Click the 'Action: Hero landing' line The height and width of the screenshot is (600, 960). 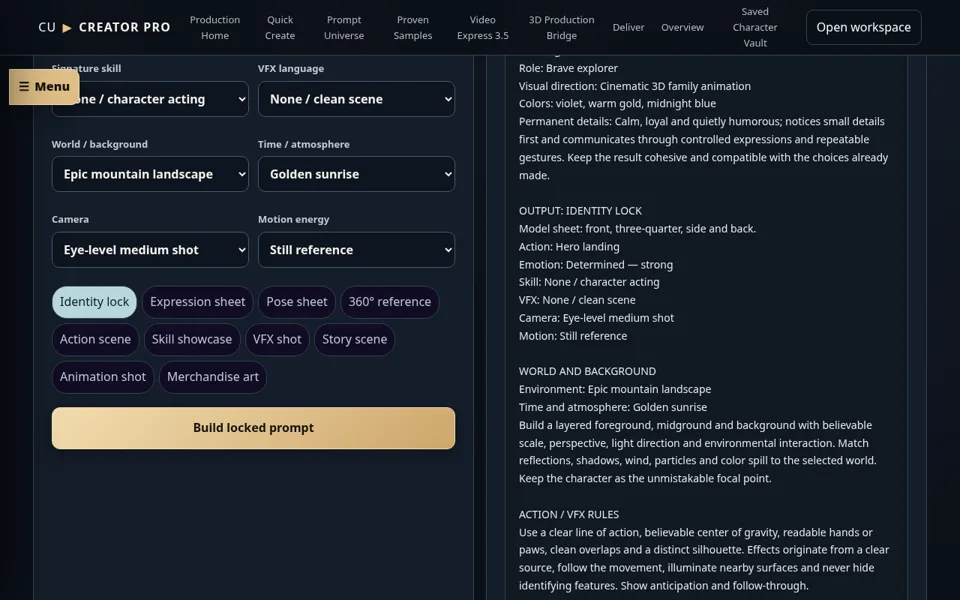pos(569,247)
